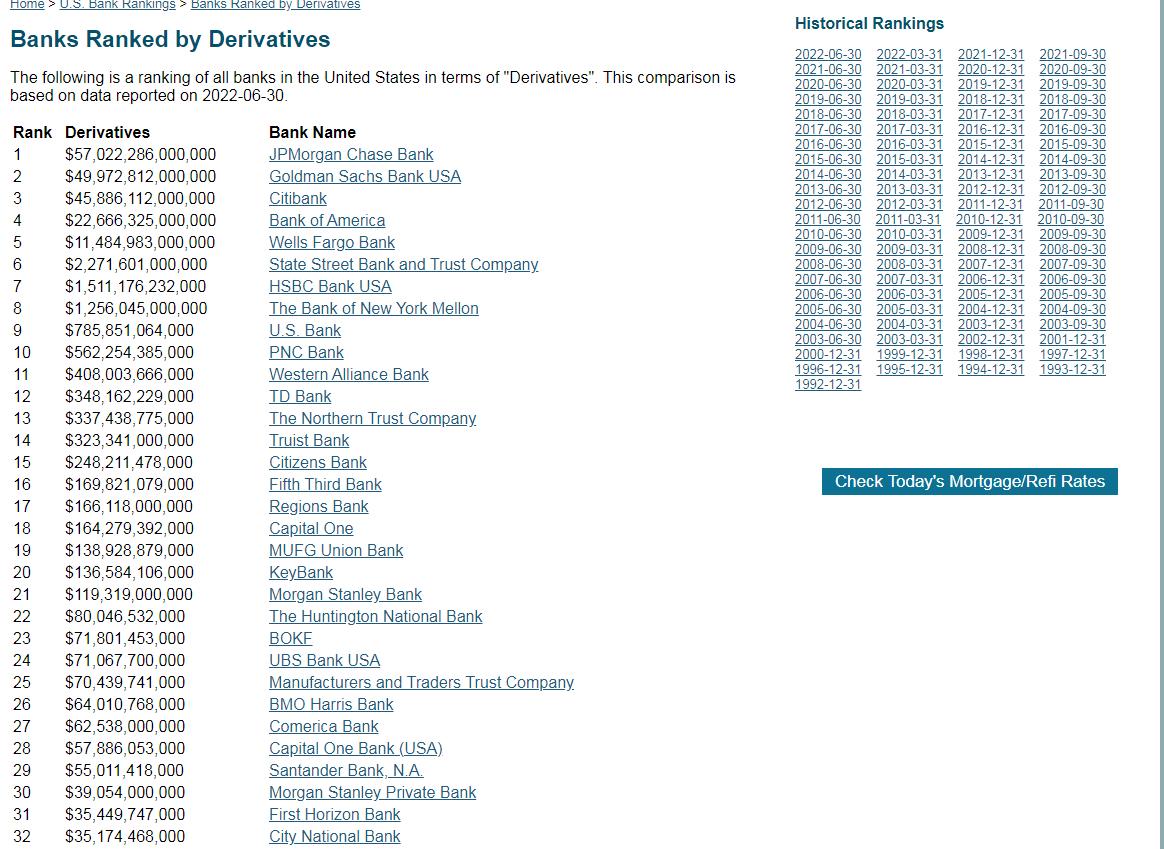Open the Capital One link at rank 18
This screenshot has height=849, width=1164.
point(311,528)
